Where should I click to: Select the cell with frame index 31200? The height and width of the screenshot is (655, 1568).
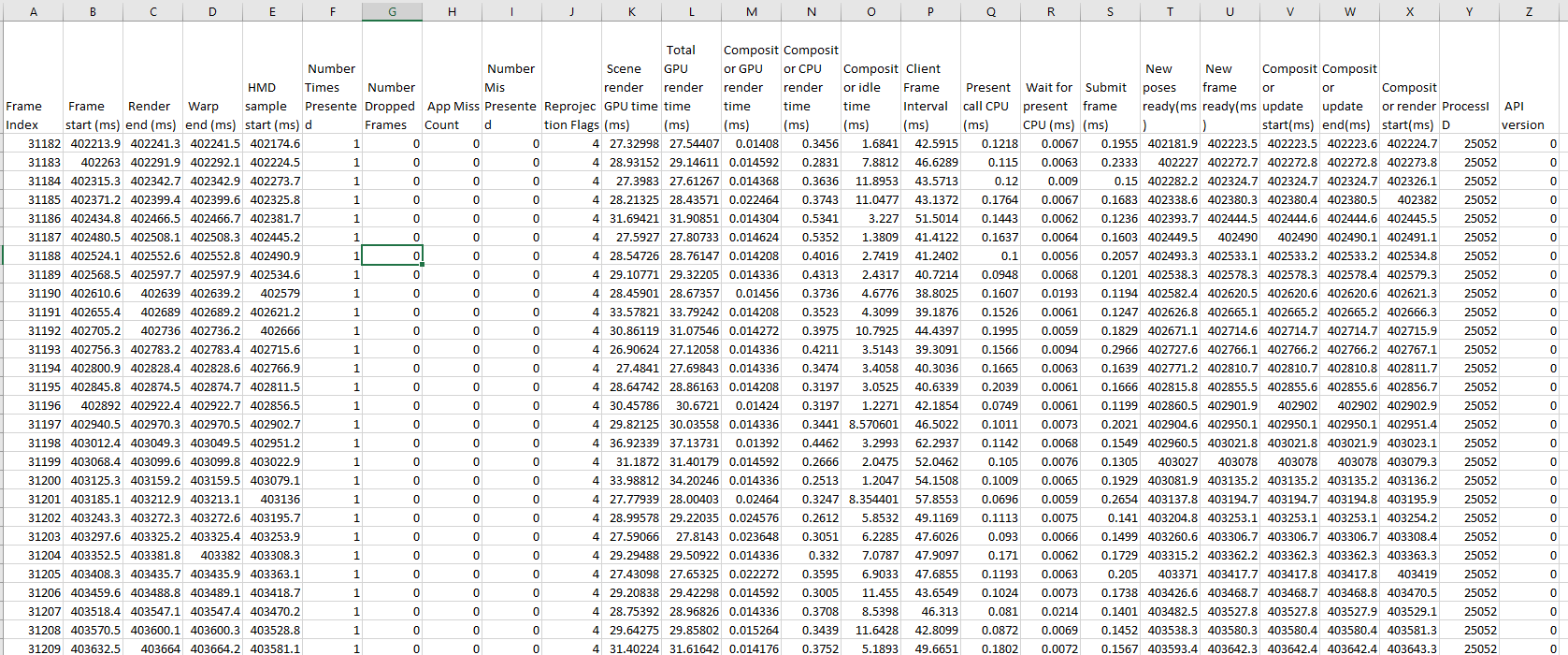click(x=33, y=480)
